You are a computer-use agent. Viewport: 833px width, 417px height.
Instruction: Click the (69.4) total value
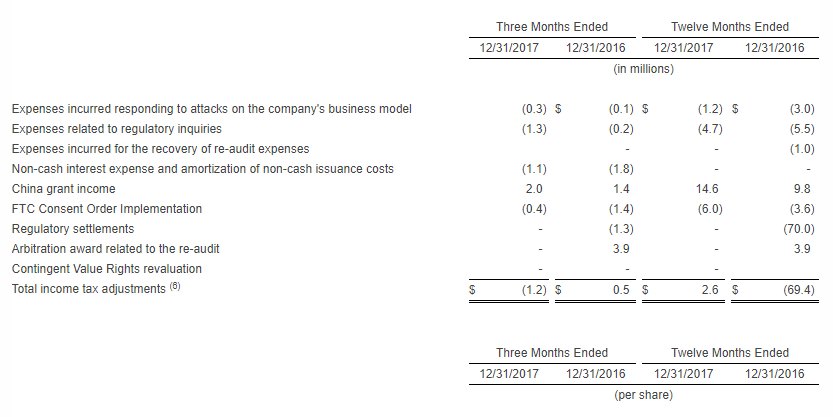pos(798,290)
